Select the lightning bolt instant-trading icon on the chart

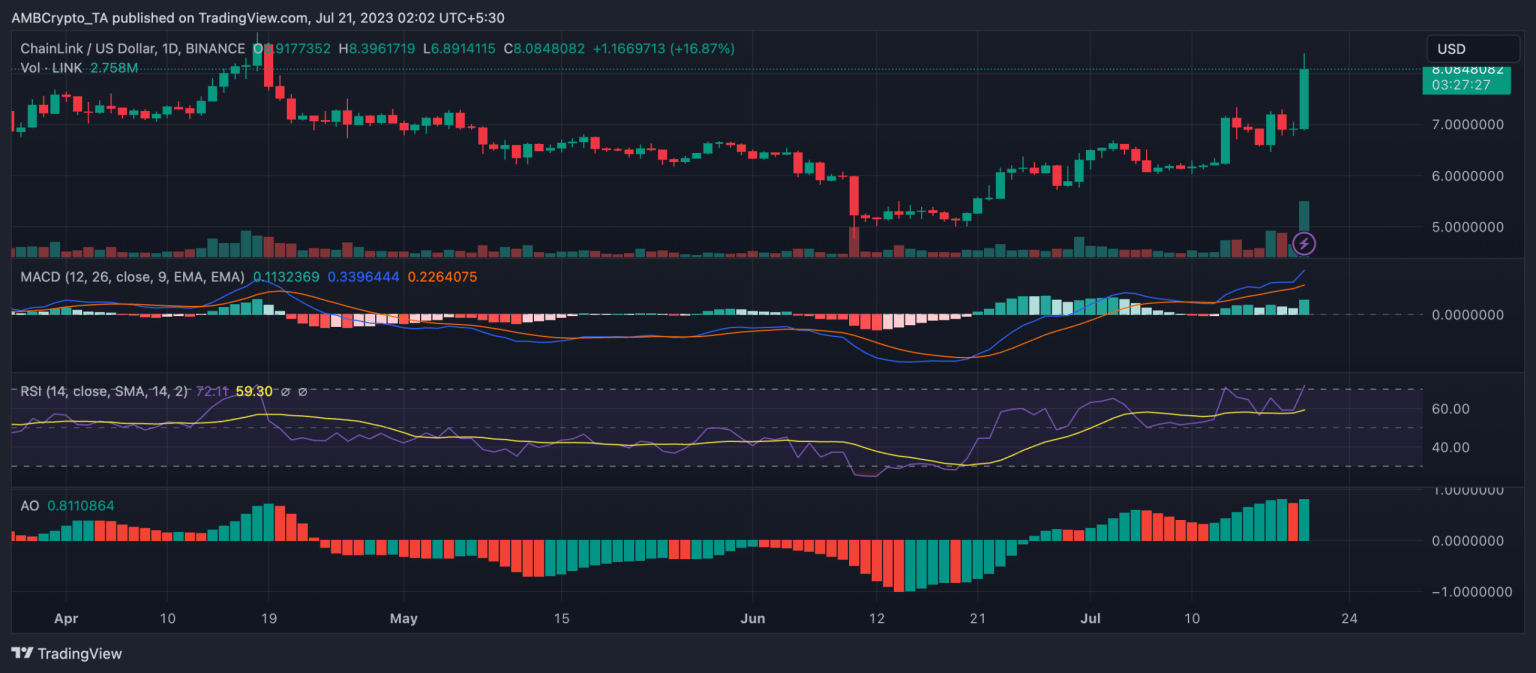tap(1306, 243)
